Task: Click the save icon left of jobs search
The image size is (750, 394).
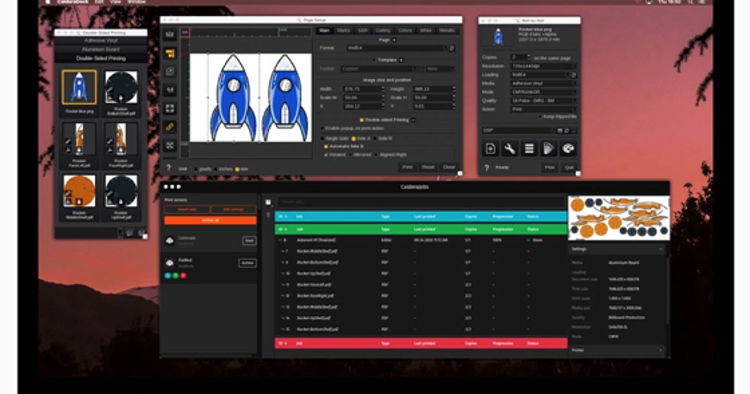Action: click(x=268, y=203)
